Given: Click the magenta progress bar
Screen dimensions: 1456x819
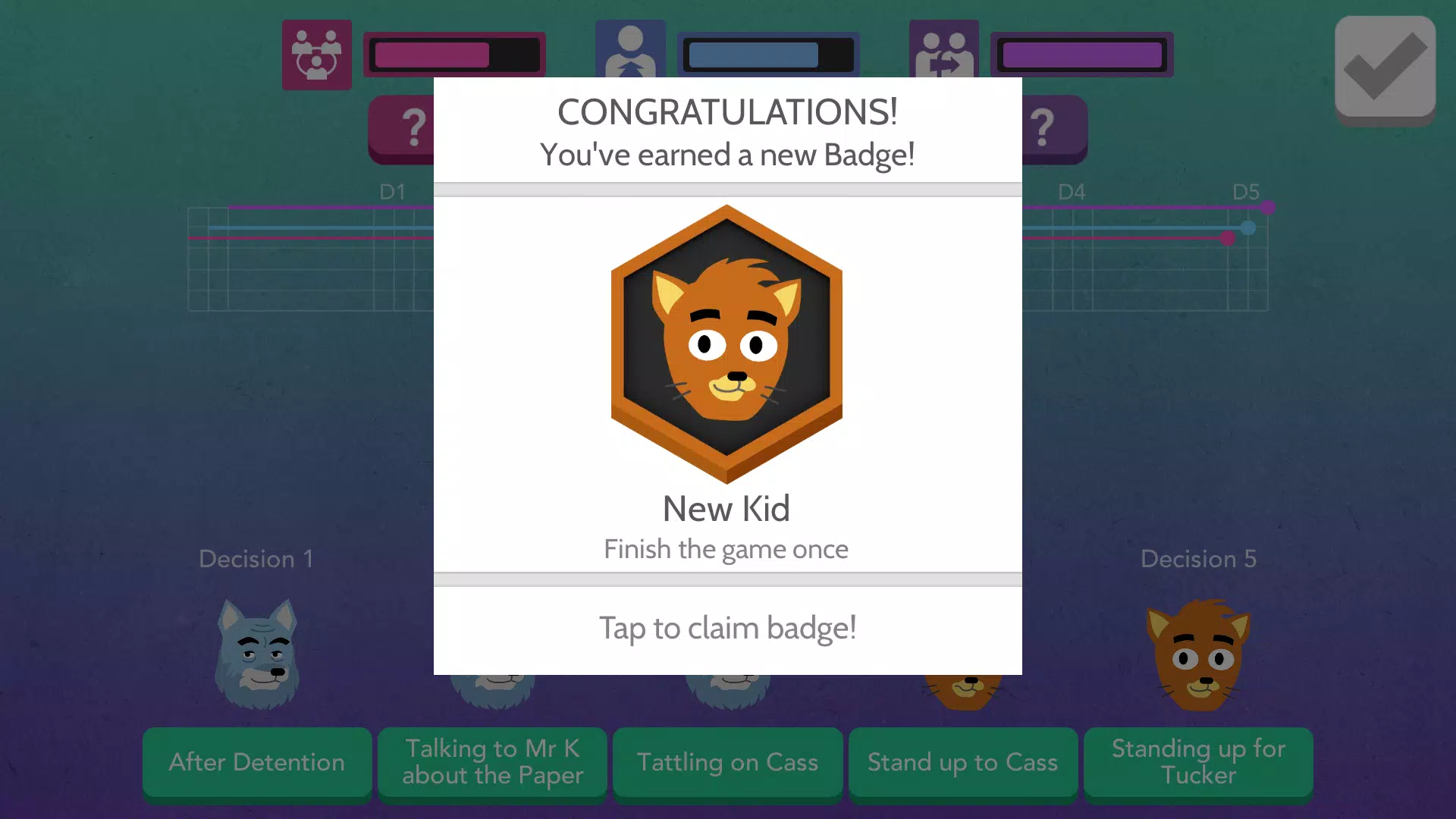Looking at the screenshot, I should point(455,55).
